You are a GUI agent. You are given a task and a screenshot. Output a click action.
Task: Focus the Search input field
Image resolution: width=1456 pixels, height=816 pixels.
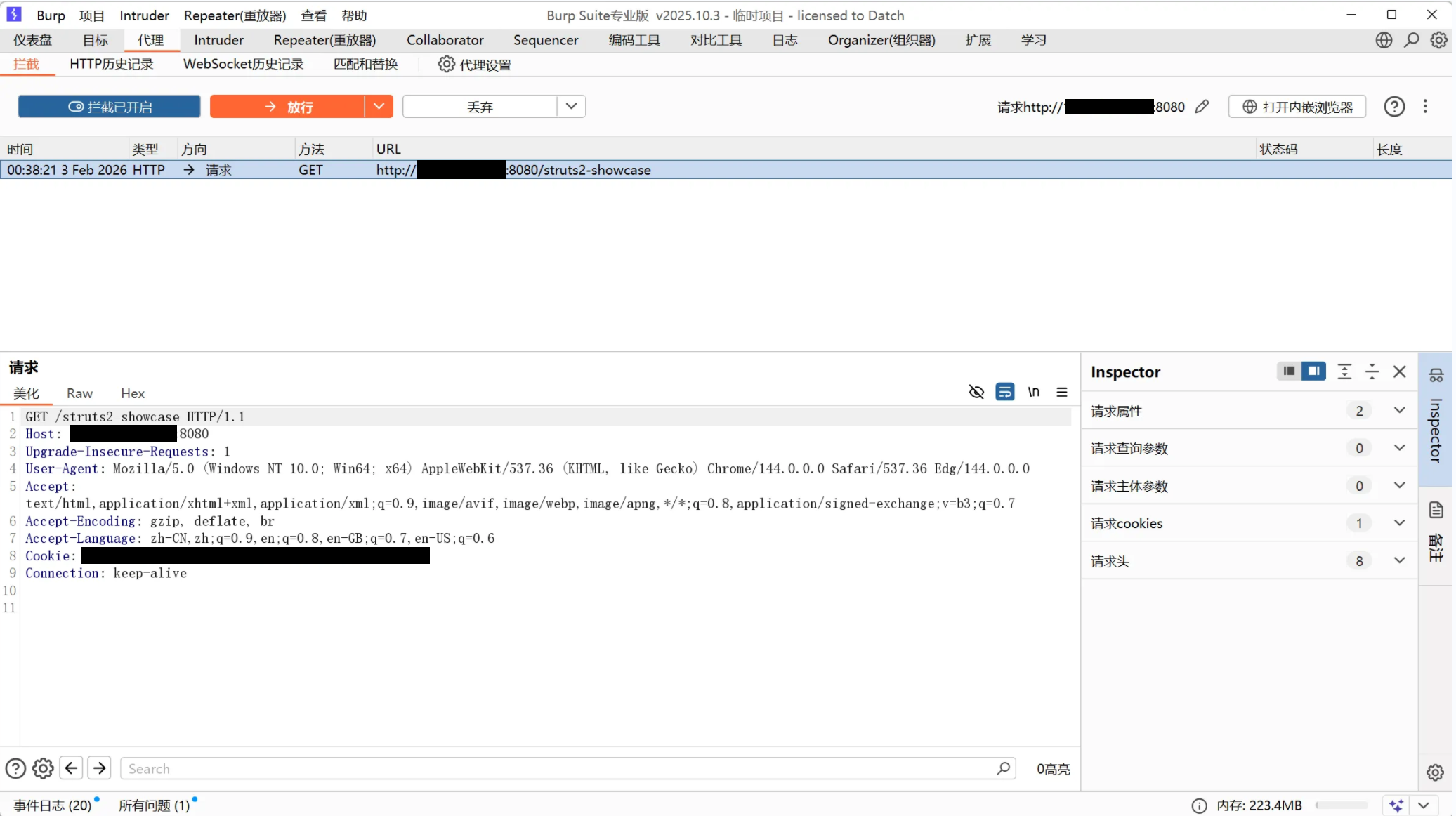[x=568, y=768]
